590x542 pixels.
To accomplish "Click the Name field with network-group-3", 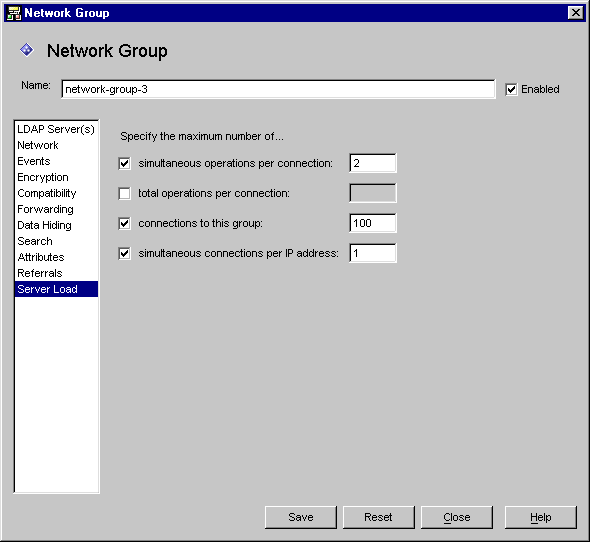I will click(x=278, y=89).
